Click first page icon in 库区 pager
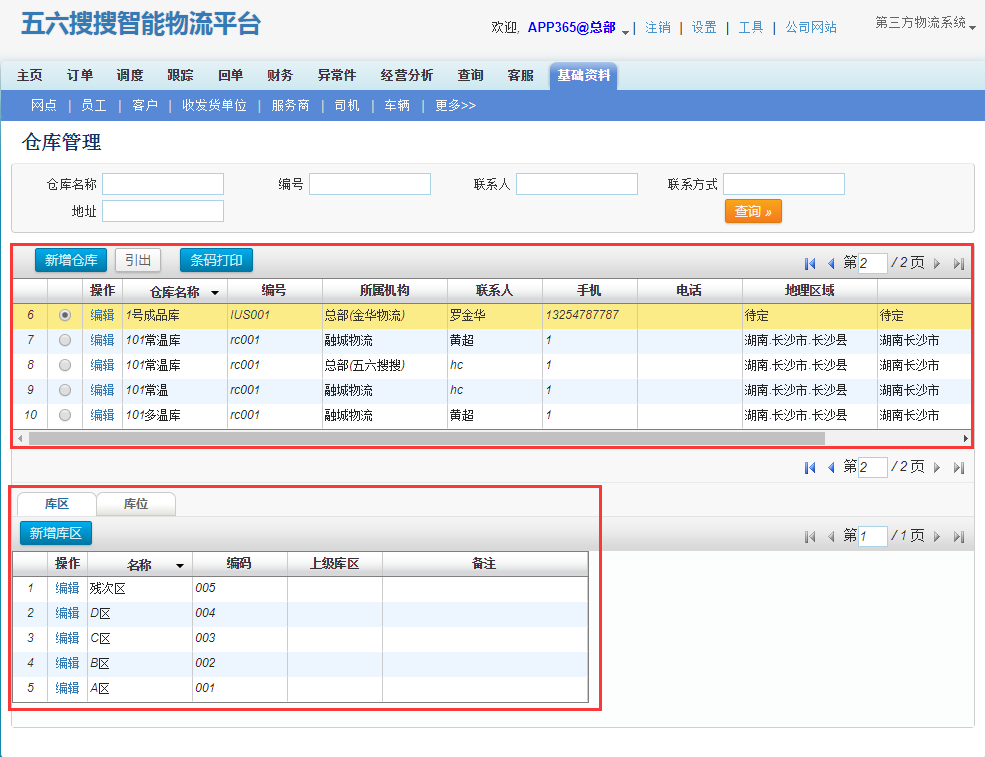Screen dimensions: 985x757 (810, 537)
